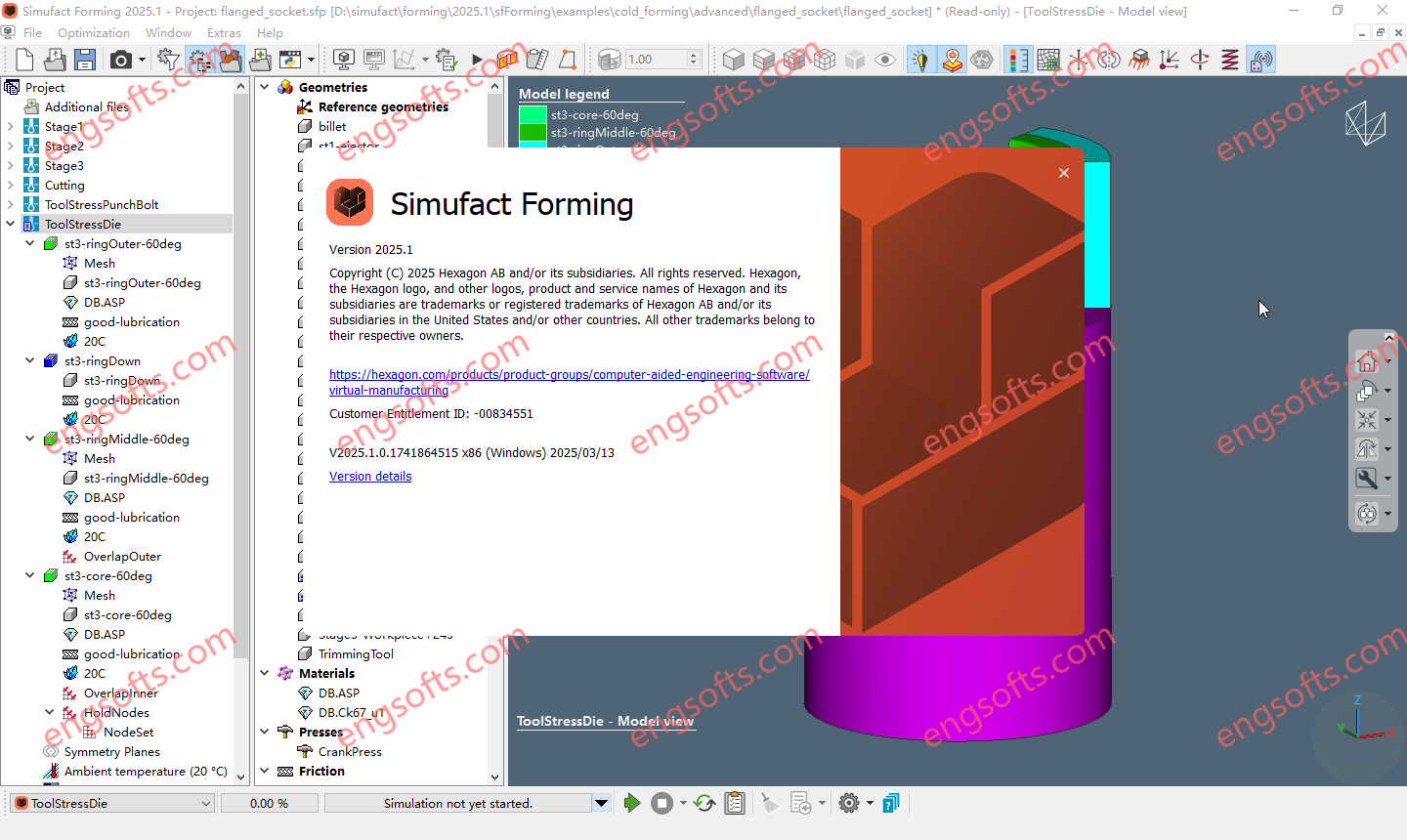The image size is (1407, 840).
Task: Click the st3-core-60deg legend color swatch
Action: 533,115
